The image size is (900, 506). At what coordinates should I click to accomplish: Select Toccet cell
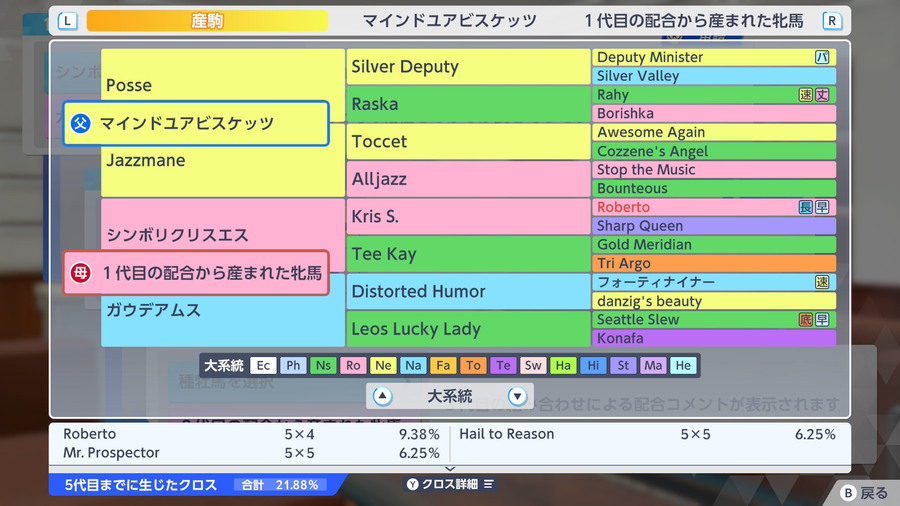pyautogui.click(x=468, y=141)
